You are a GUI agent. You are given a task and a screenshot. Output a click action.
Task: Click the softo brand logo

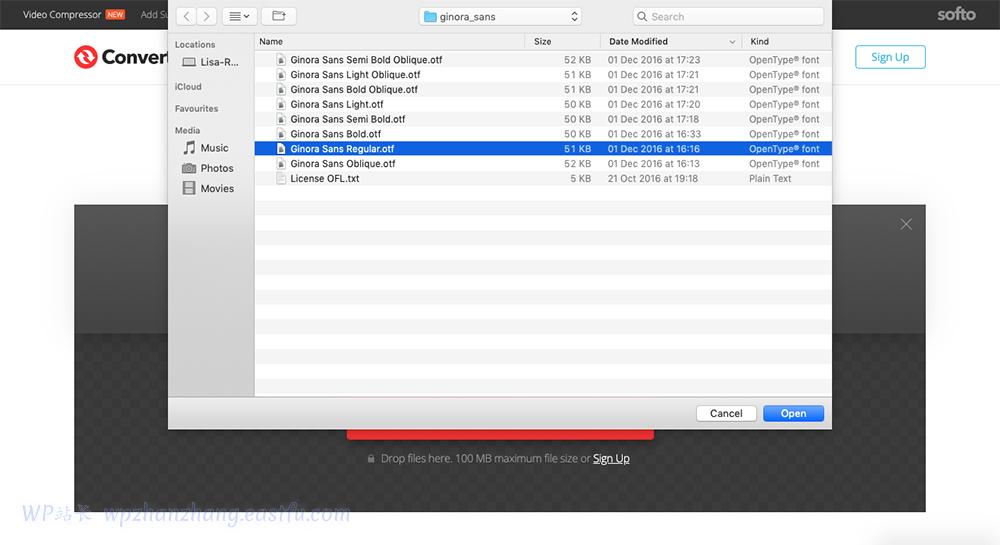coord(956,14)
